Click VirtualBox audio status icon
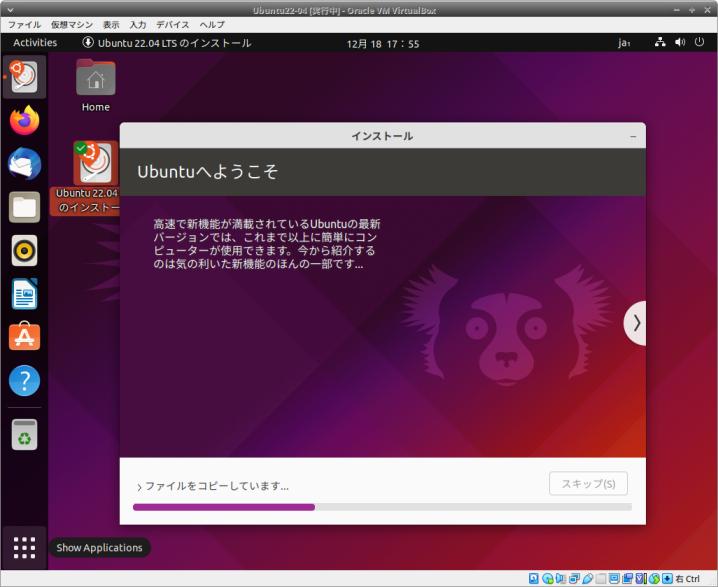Screen dimensions: 718x587 [x=560, y=578]
